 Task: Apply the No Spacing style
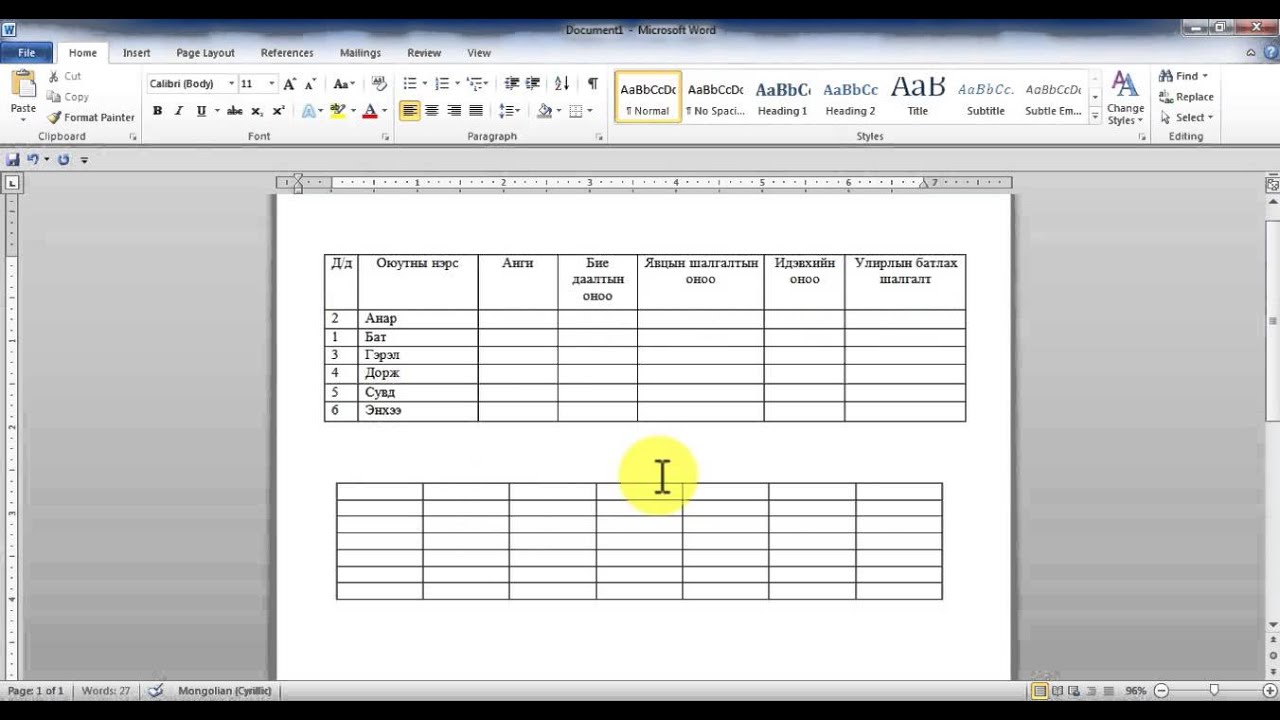click(715, 97)
